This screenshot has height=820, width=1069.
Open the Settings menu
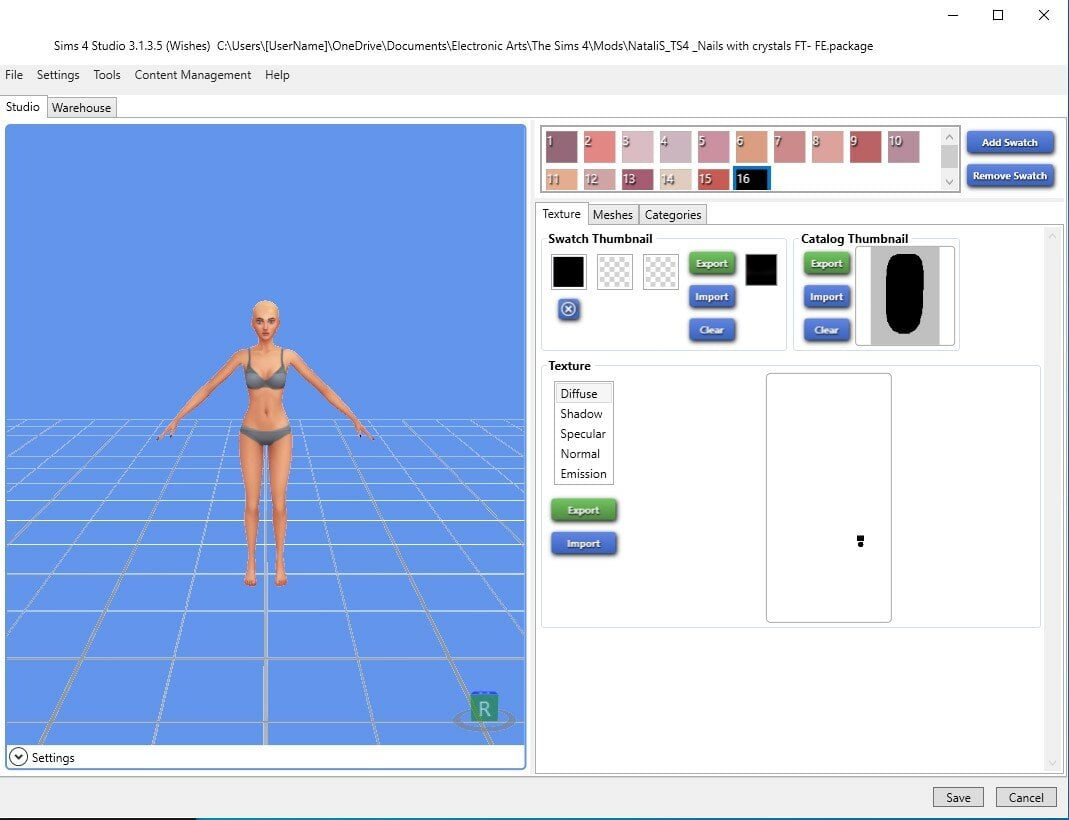tap(58, 75)
